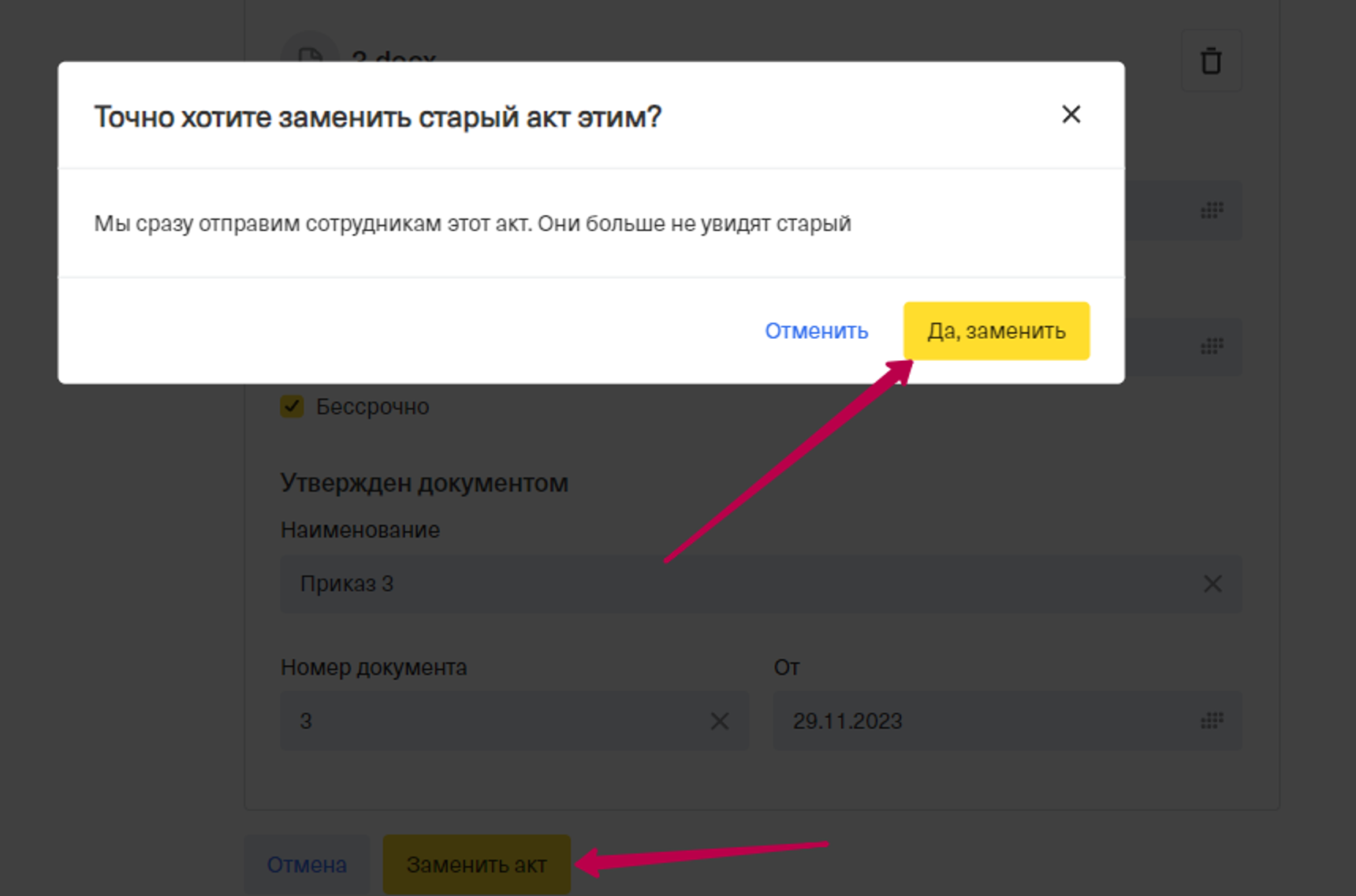Screen dimensions: 1356x896
Task: Click the 'Бессрочно' label text
Action: pos(372,407)
